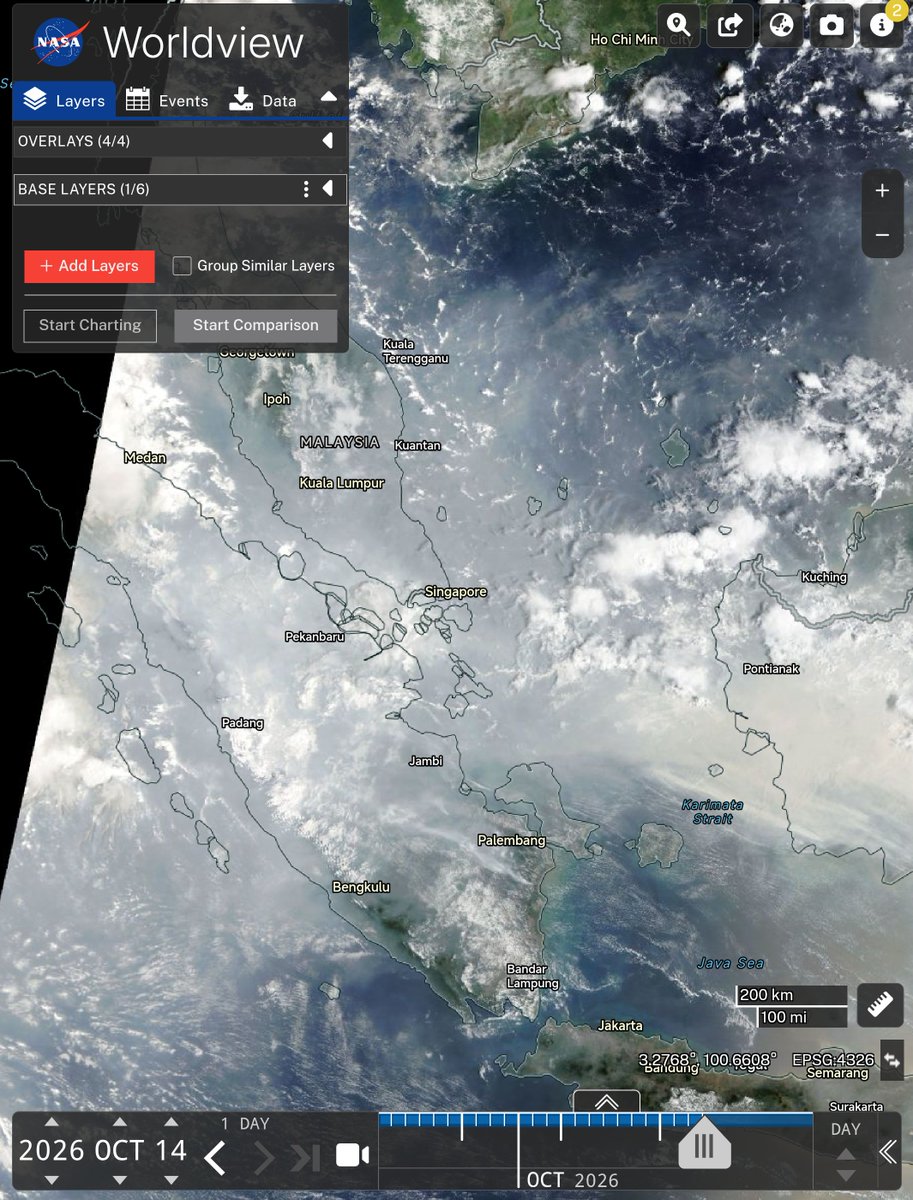The image size is (913, 1200).
Task: Click the Karimata Strait label
Action: (712, 811)
